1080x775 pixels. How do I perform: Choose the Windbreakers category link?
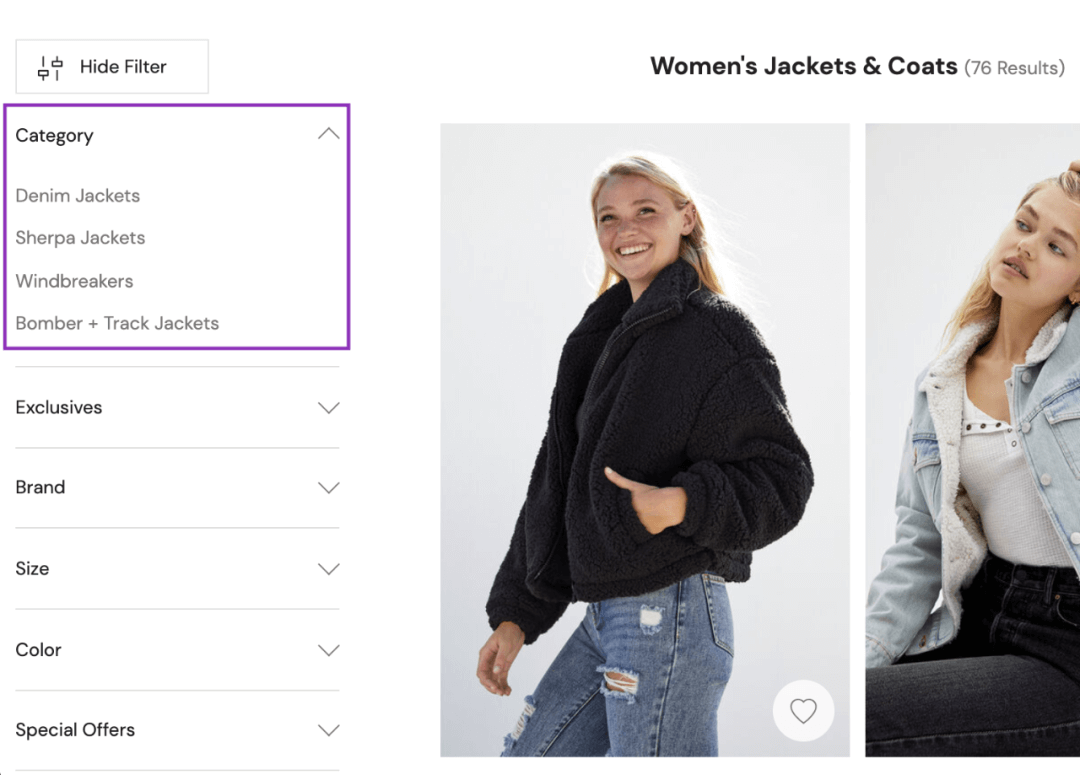pyautogui.click(x=74, y=281)
